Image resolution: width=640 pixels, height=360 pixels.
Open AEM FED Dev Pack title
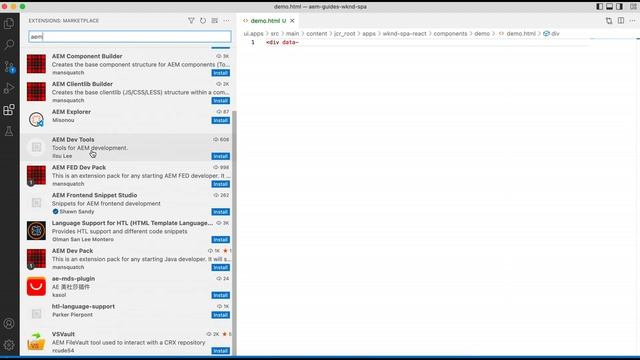(x=79, y=167)
